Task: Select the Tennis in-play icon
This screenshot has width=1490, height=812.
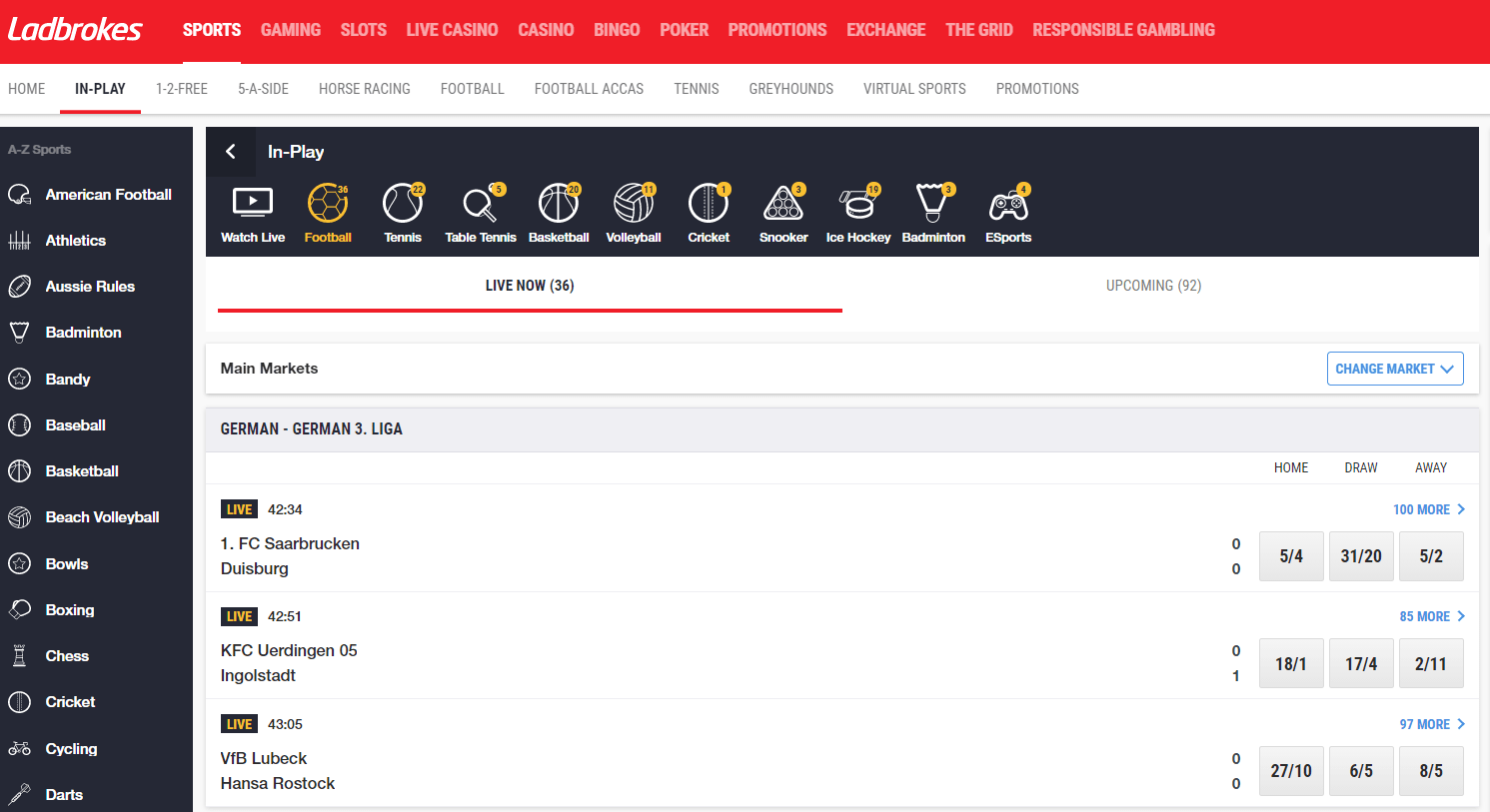Action: pyautogui.click(x=403, y=204)
